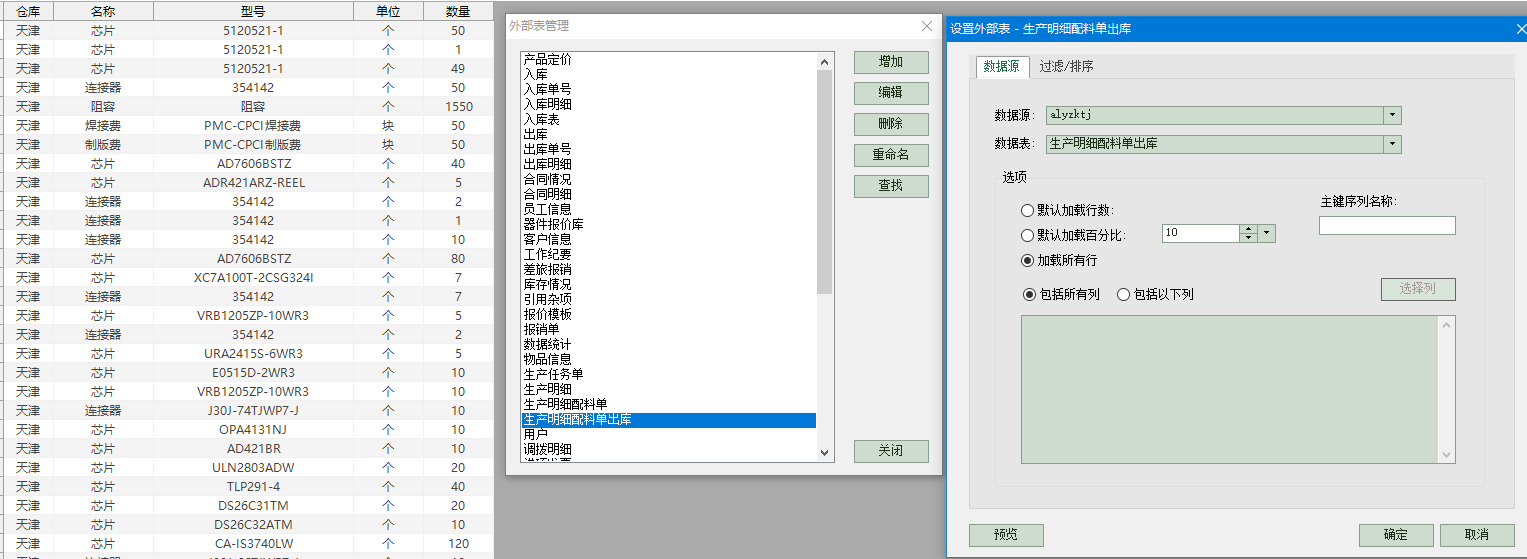
Task: Close the 外部表管理 dialog with X
Action: click(926, 27)
